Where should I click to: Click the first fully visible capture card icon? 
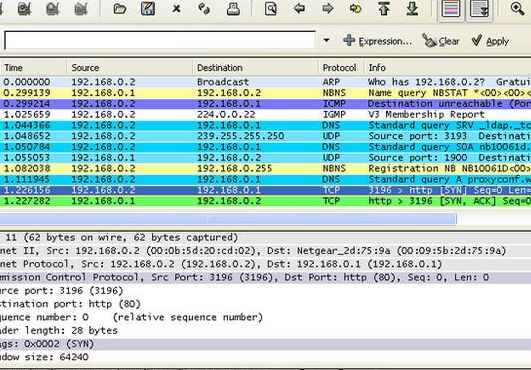click(x=24, y=8)
